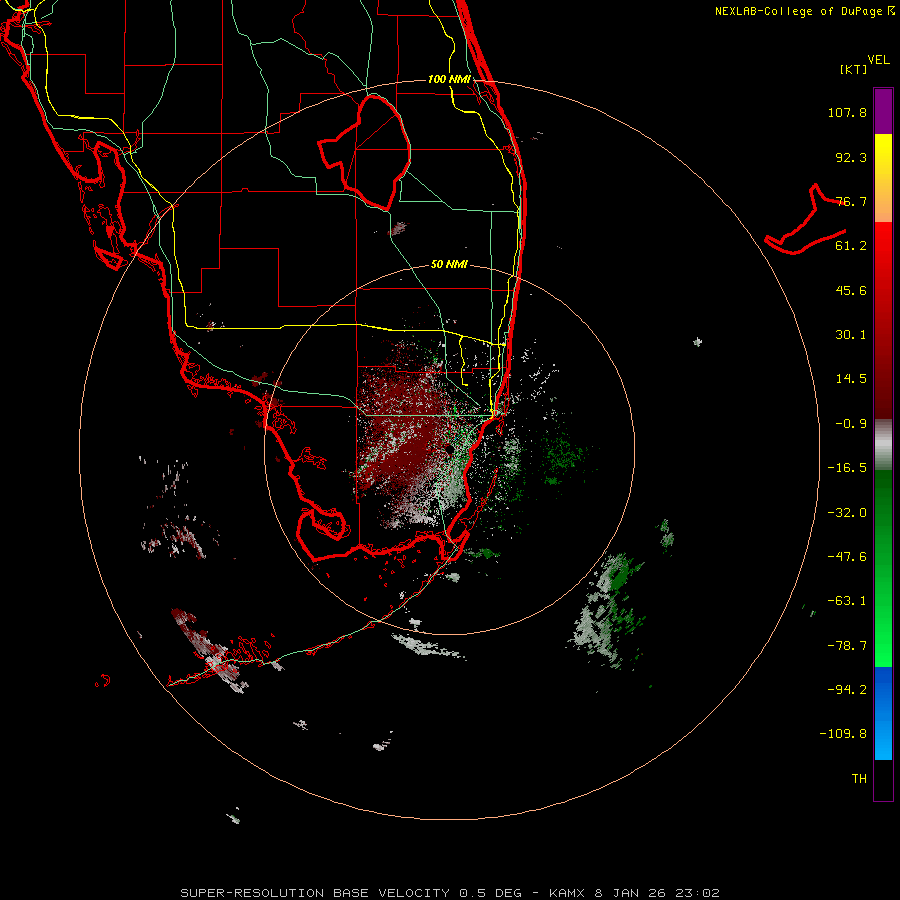Click the 107.8 legend value
Screen dimensions: 900x900
coord(847,112)
